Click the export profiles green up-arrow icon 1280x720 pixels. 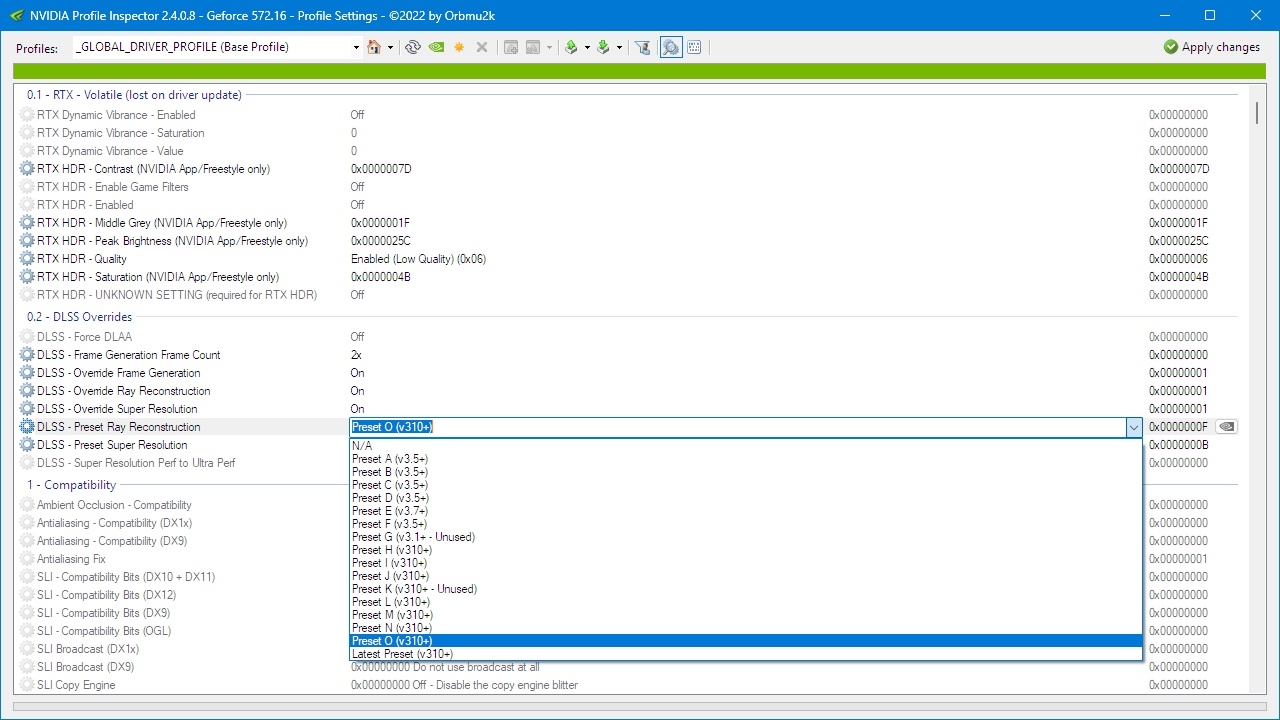tap(571, 47)
